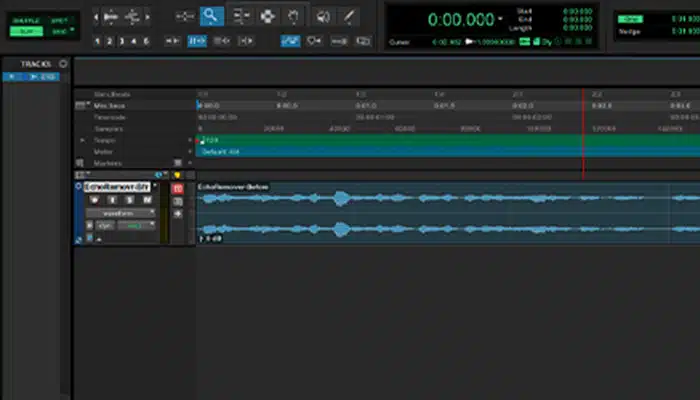700x400 pixels.
Task: Toggle Insertion Follows Playback button
Action: (246, 41)
